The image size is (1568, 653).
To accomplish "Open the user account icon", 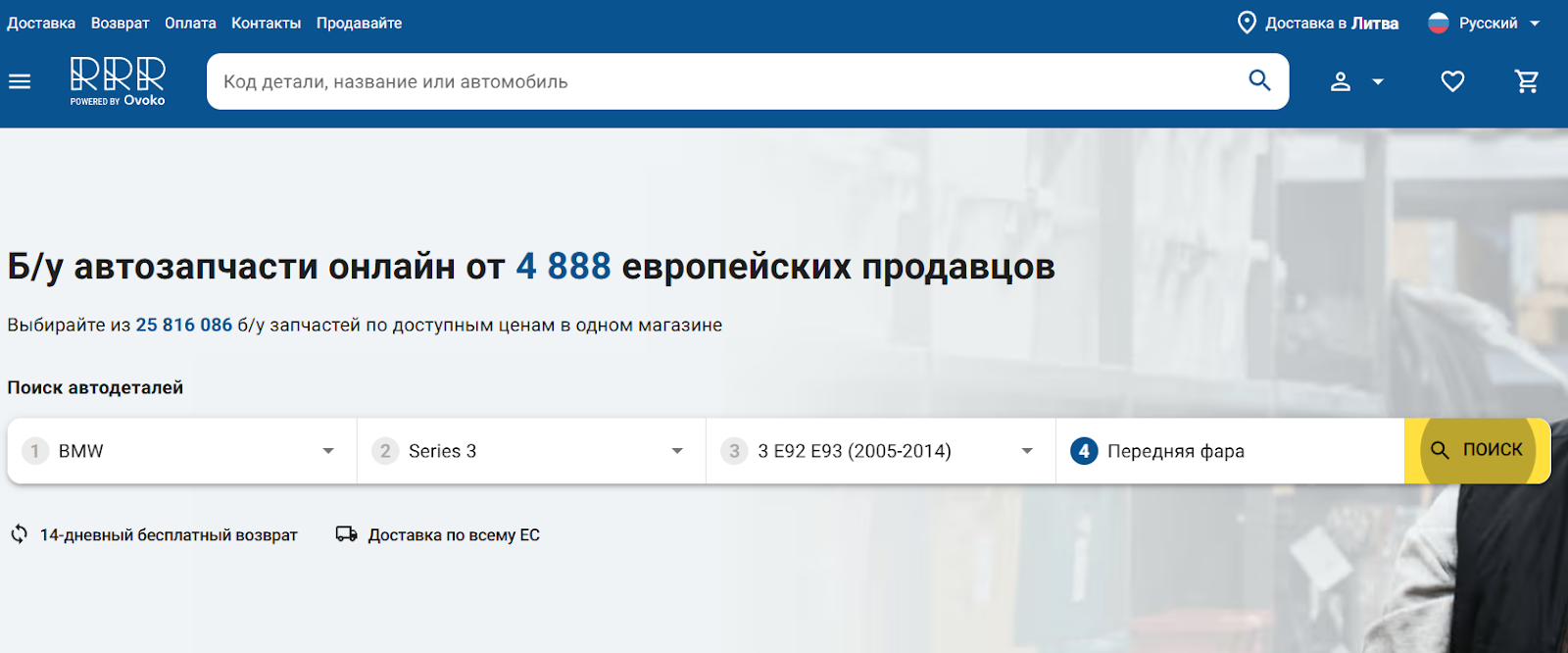I will [x=1341, y=81].
